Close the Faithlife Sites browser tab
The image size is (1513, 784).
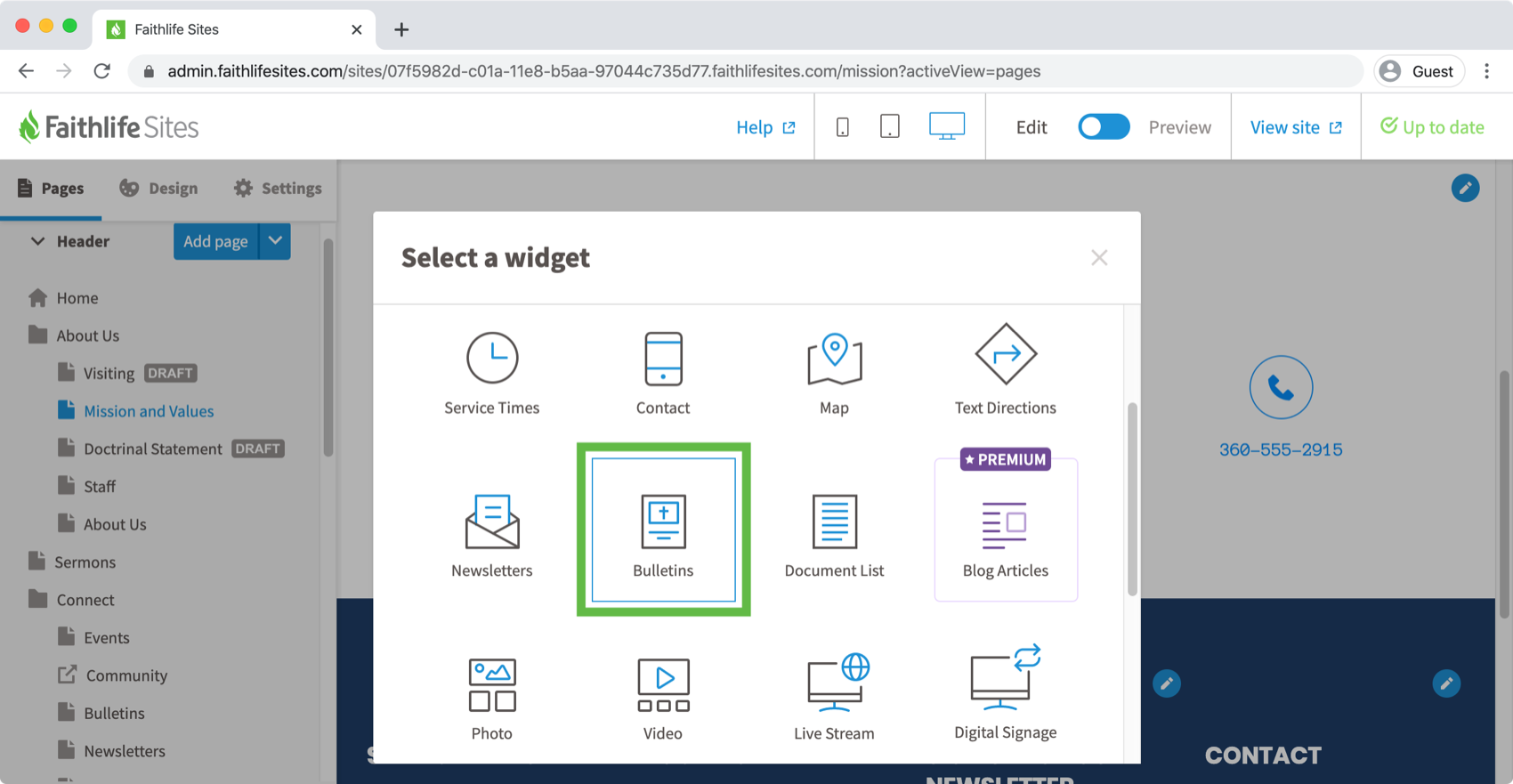coord(356,29)
